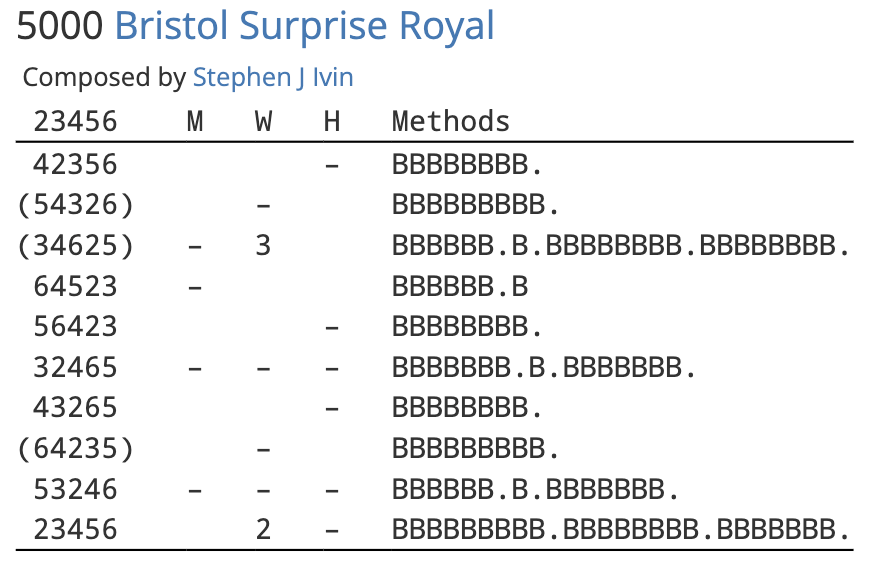The image size is (890, 564).
Task: Select course end 56423
Action: [x=75, y=327]
